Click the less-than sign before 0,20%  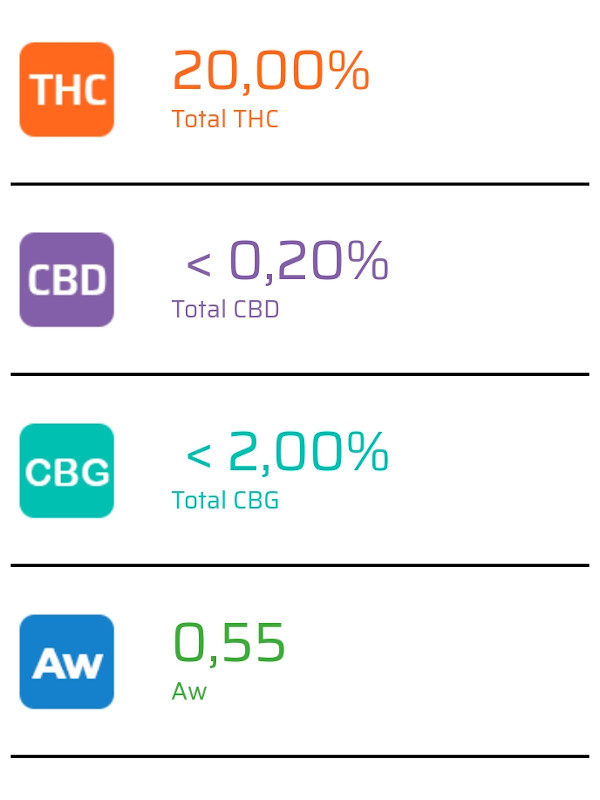coord(198,265)
